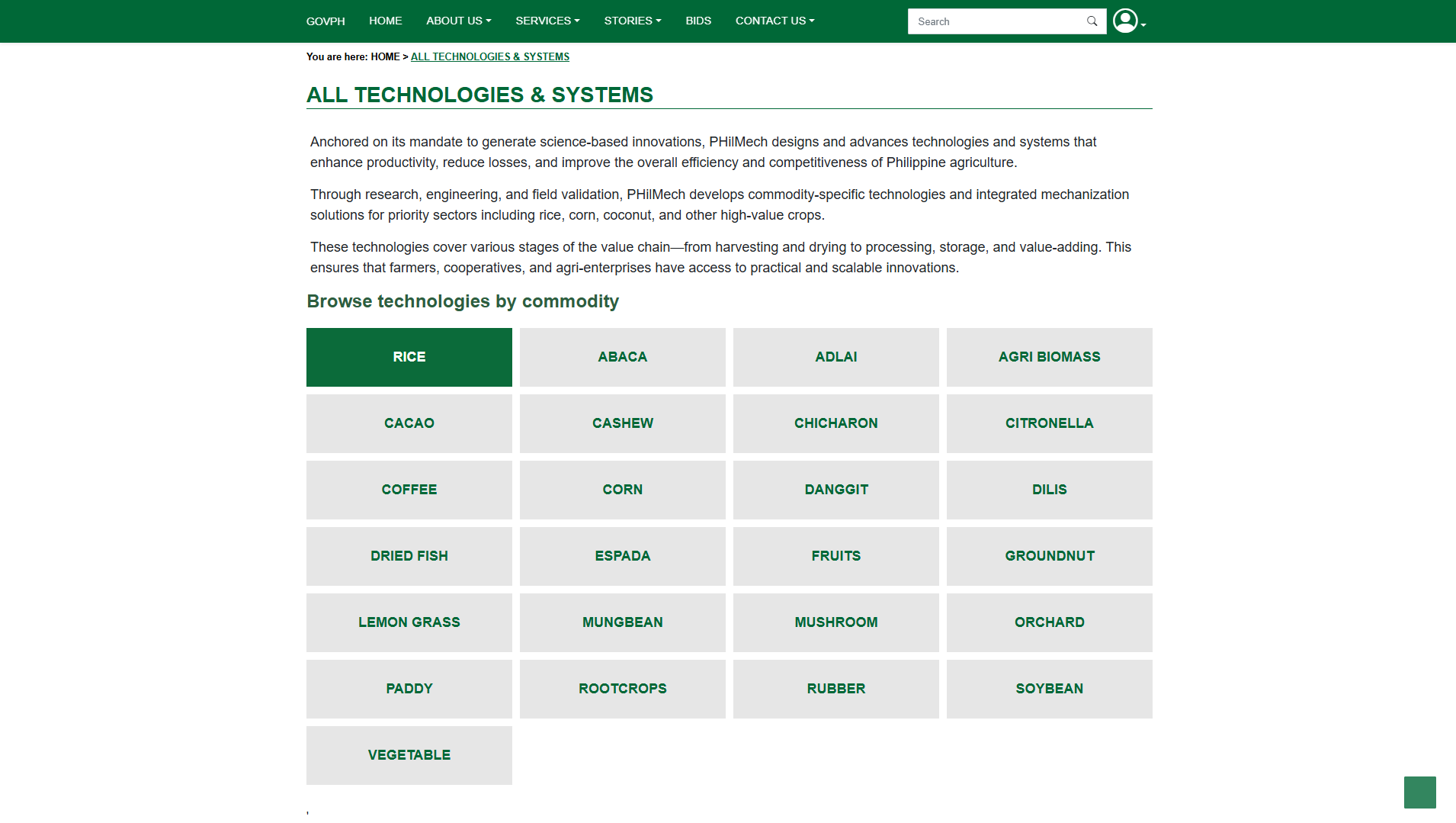Click the search input field
The image size is (1456, 823).
click(997, 21)
